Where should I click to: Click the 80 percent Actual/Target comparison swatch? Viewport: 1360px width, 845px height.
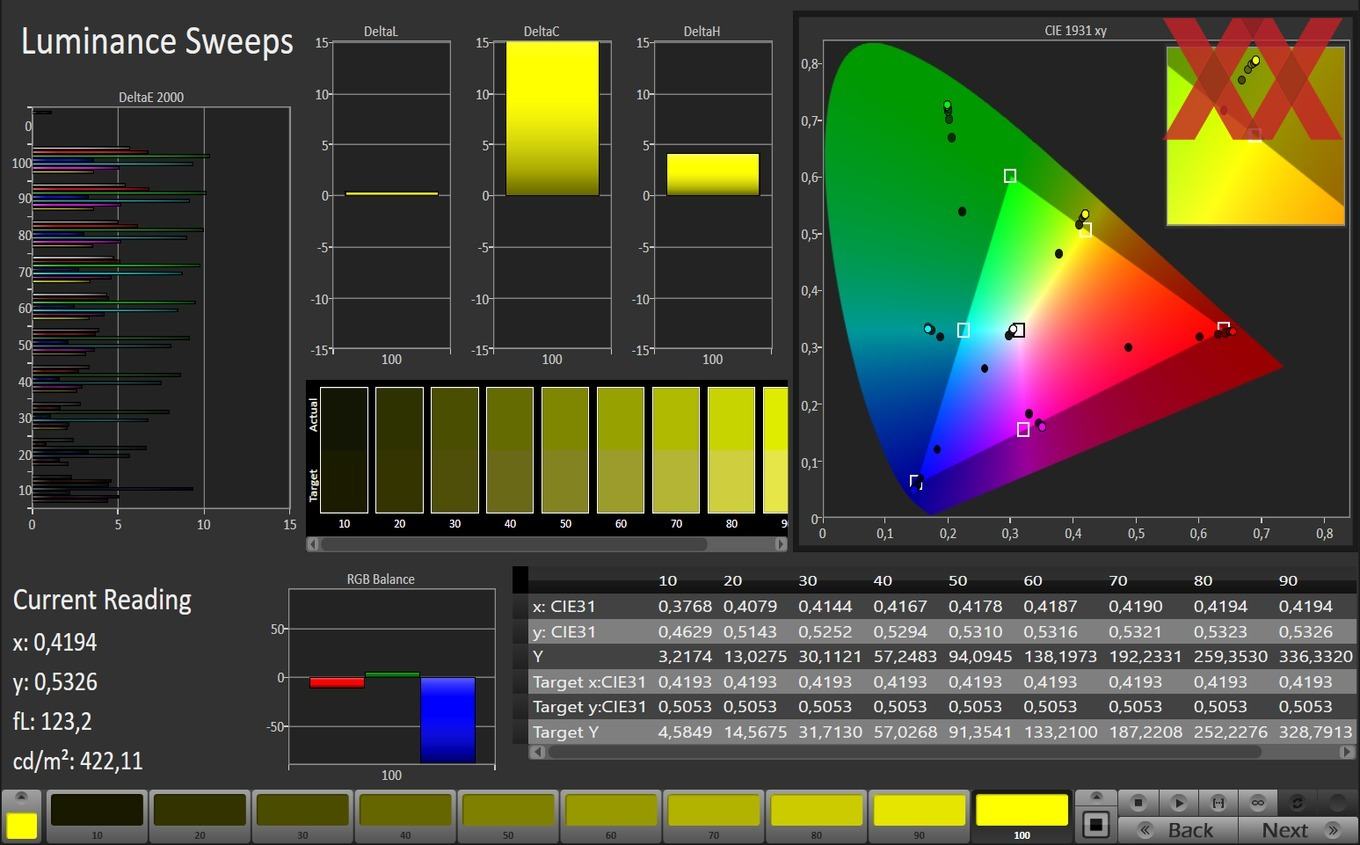click(731, 451)
